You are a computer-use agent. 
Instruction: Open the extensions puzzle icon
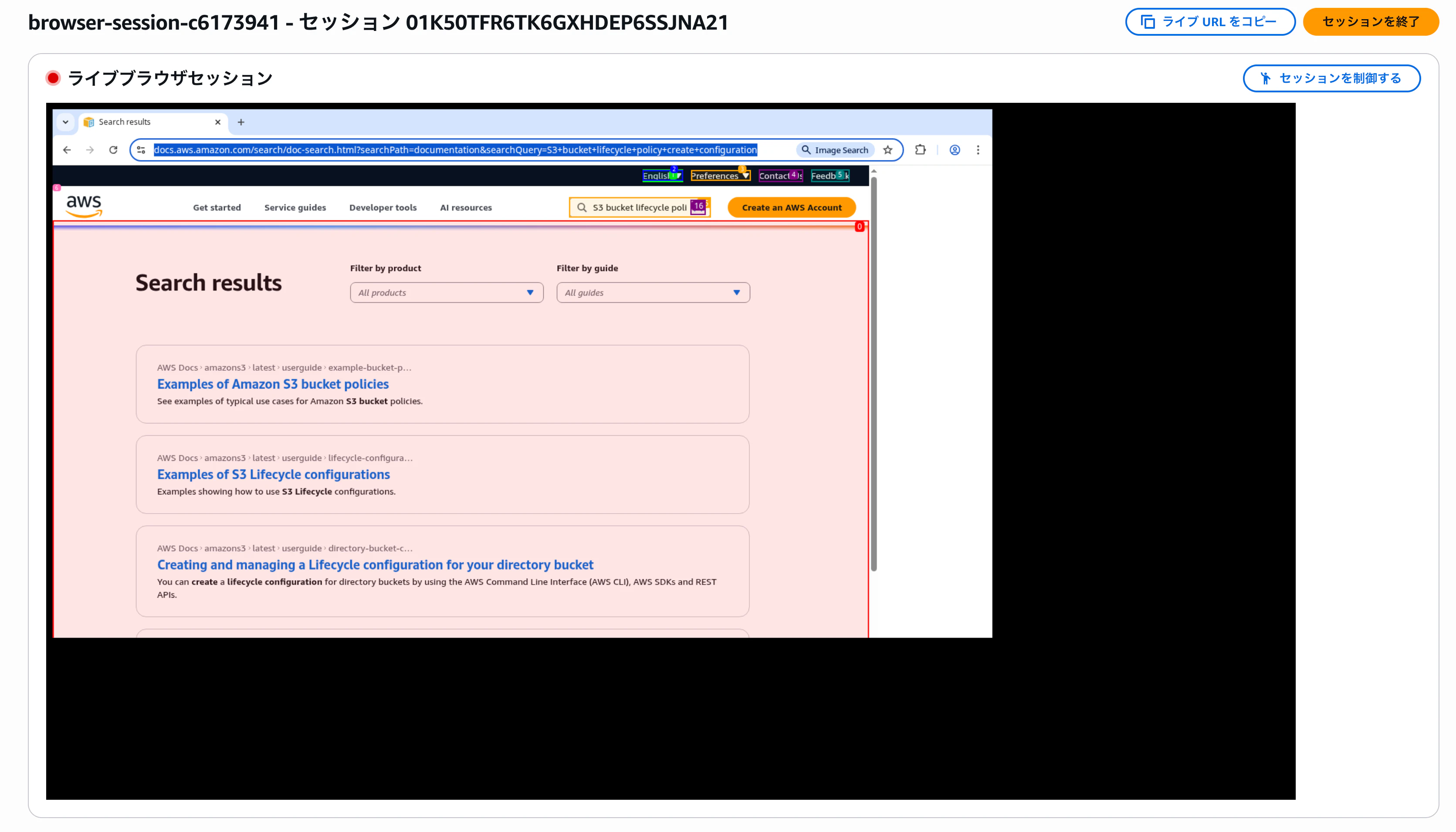pyautogui.click(x=920, y=150)
